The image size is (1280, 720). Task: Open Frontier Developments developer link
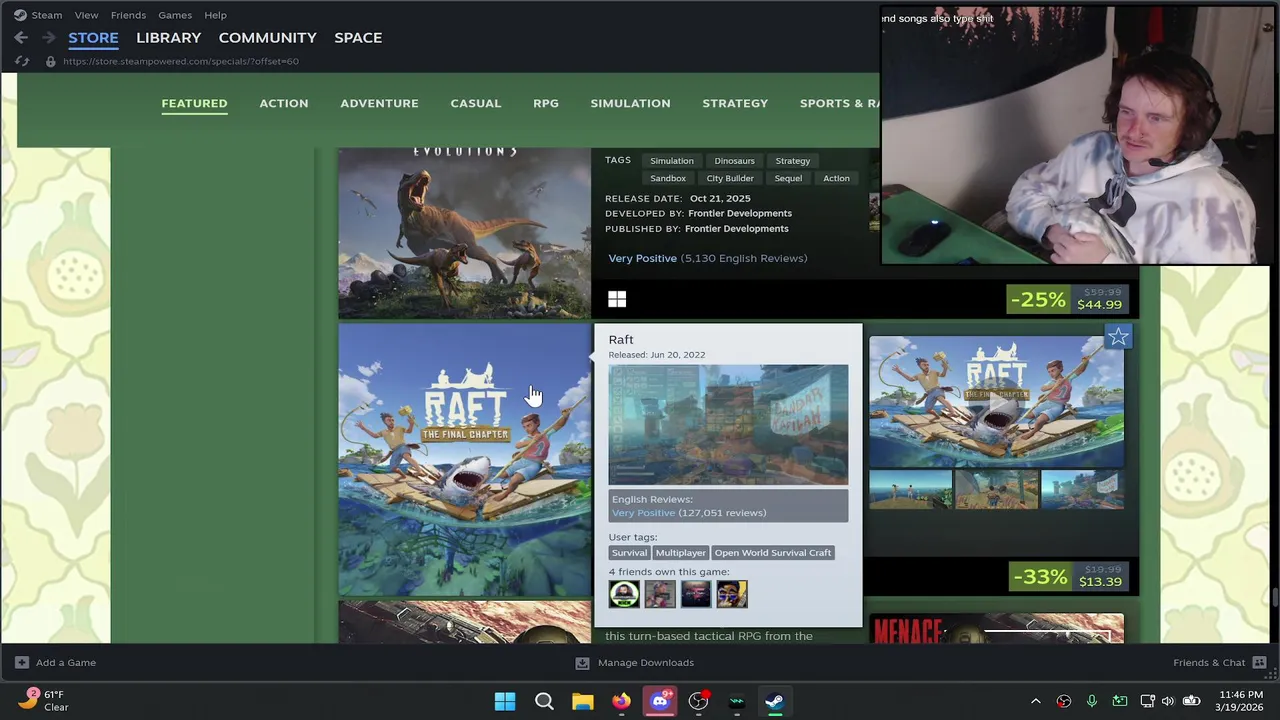click(x=740, y=213)
